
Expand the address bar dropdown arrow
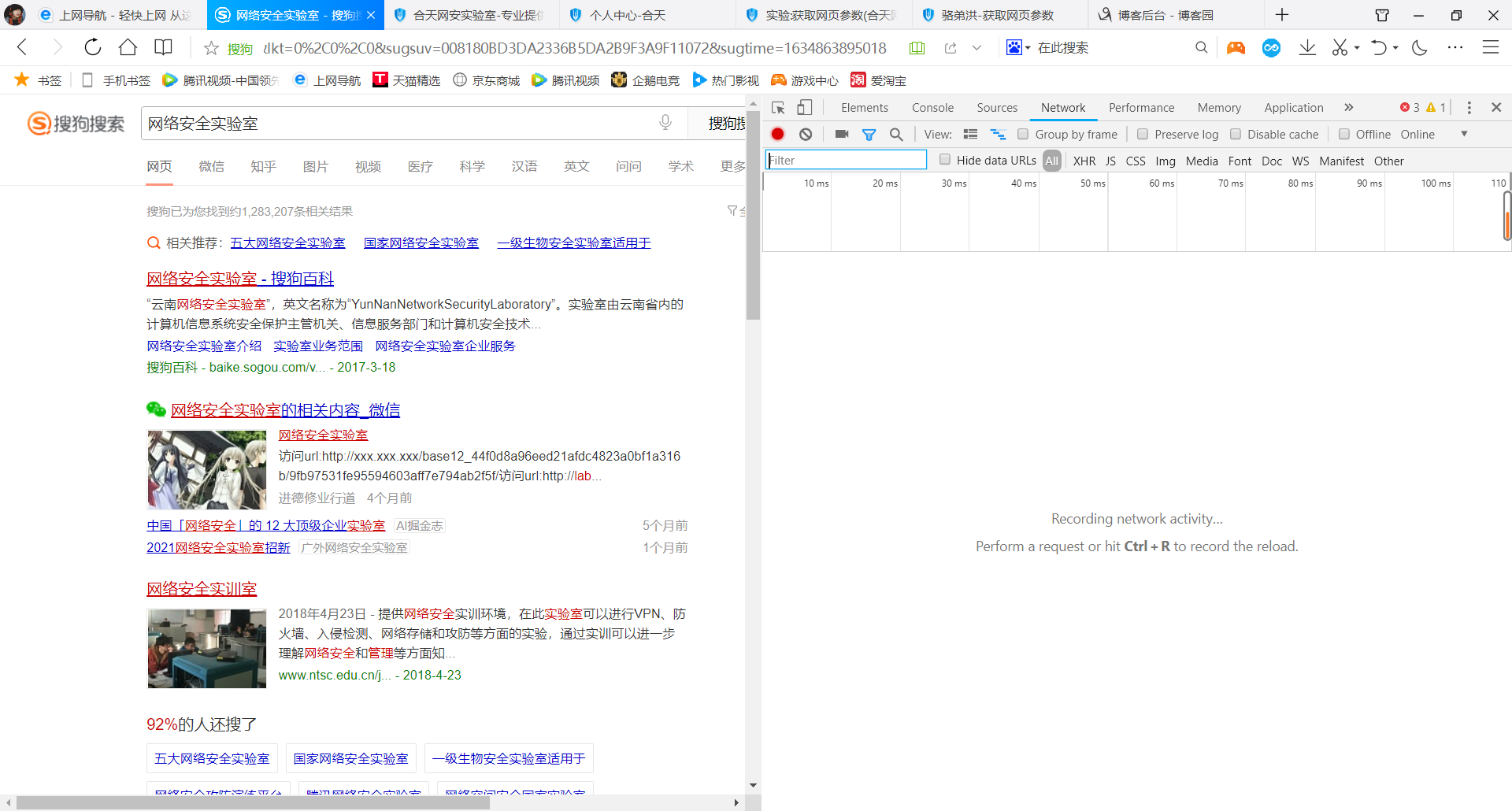pos(976,48)
